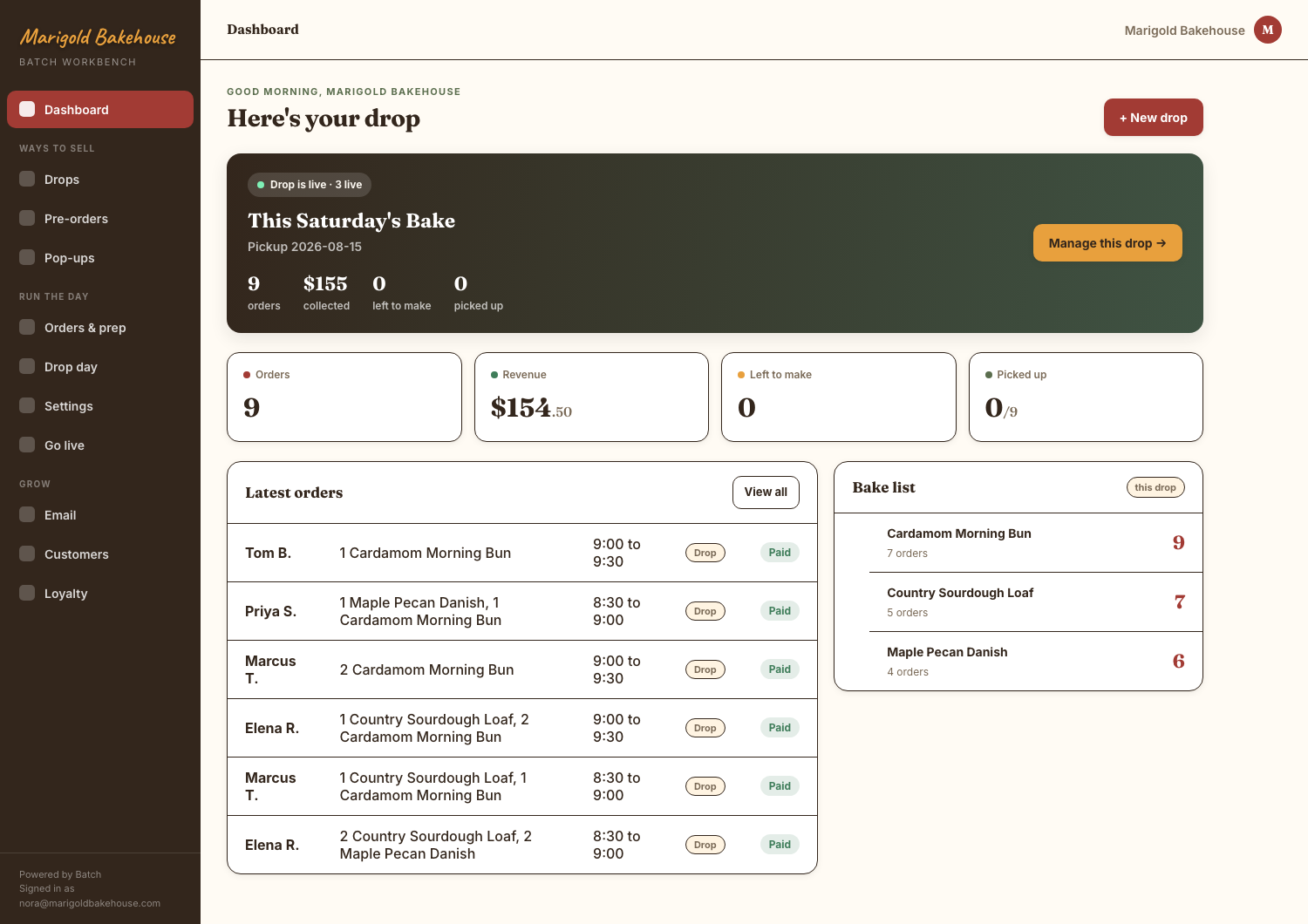Click the Go live sidebar icon
Screen dimensions: 1308x924
pos(27,445)
